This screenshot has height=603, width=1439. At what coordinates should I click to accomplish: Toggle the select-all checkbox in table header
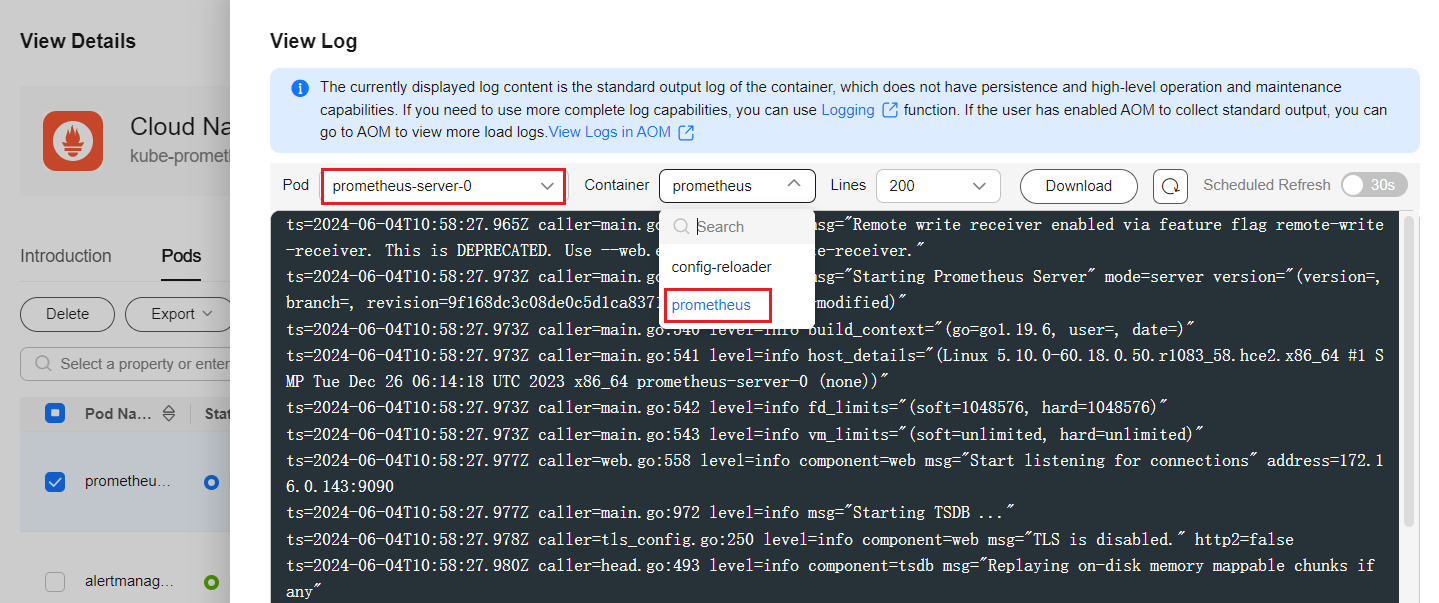coord(55,413)
